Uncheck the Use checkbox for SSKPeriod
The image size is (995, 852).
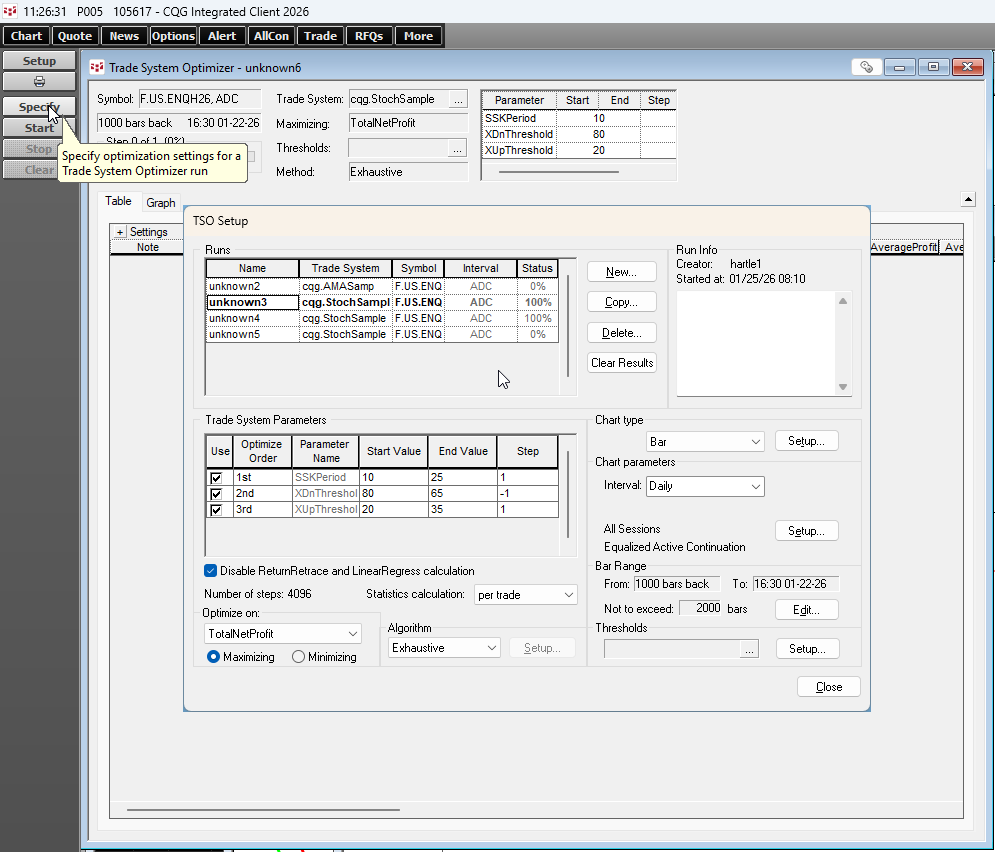(217, 478)
